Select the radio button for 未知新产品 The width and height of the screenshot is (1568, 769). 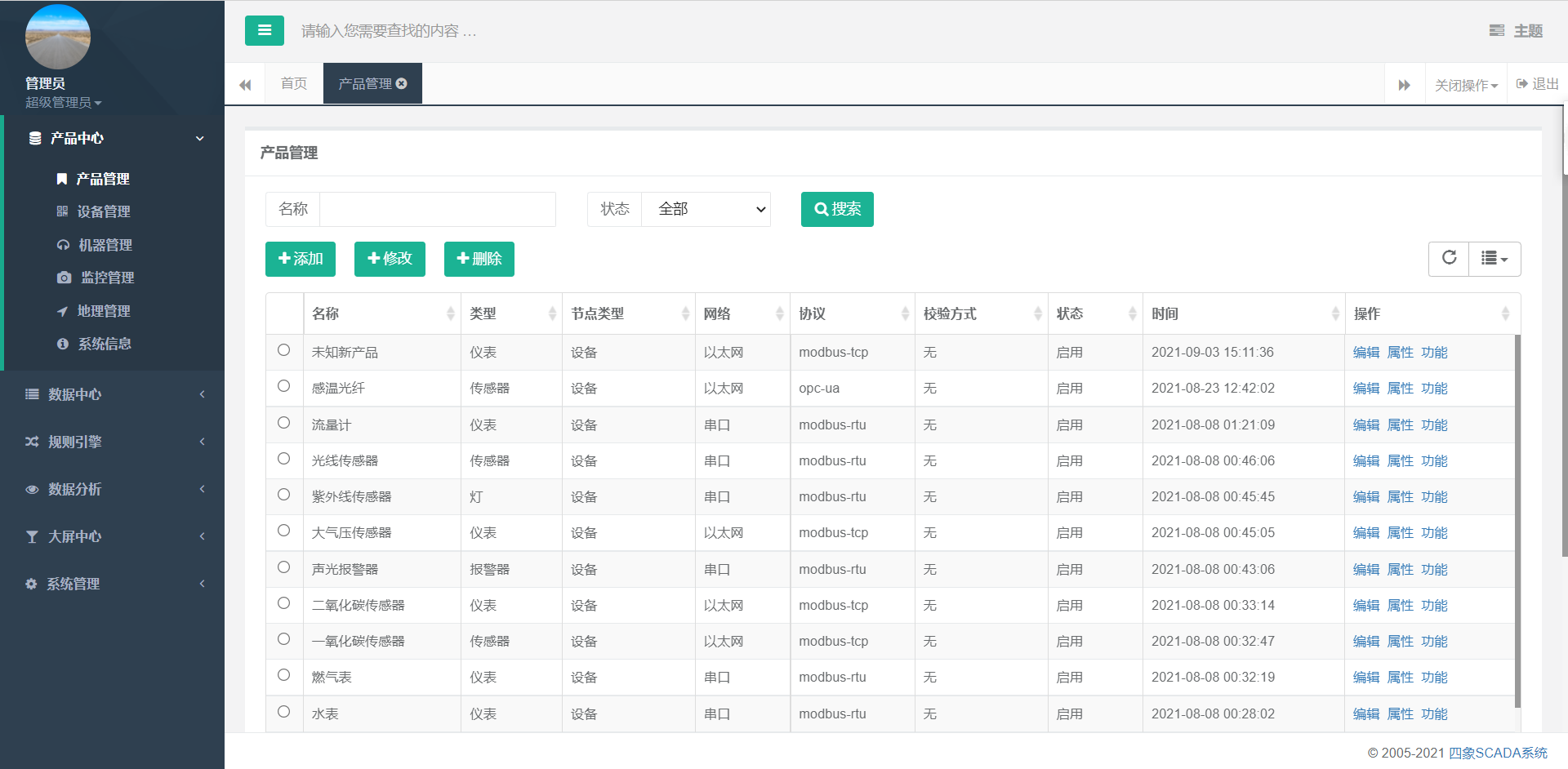[x=283, y=350]
